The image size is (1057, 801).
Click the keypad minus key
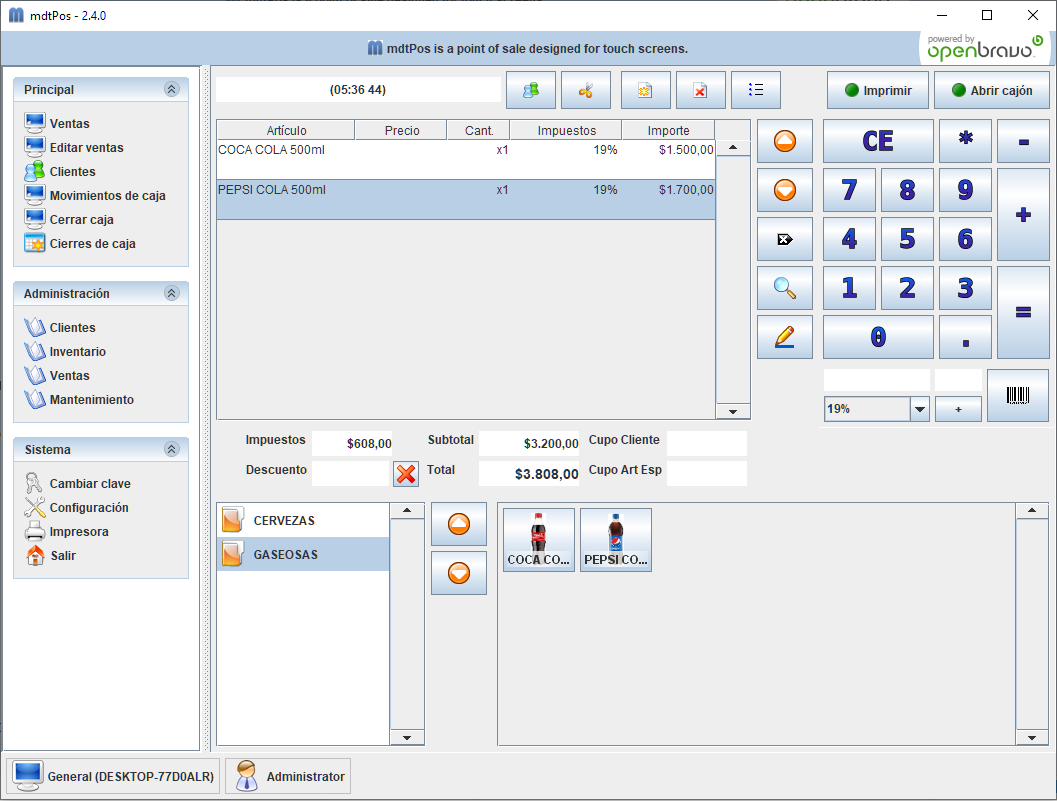pyautogui.click(x=1023, y=141)
